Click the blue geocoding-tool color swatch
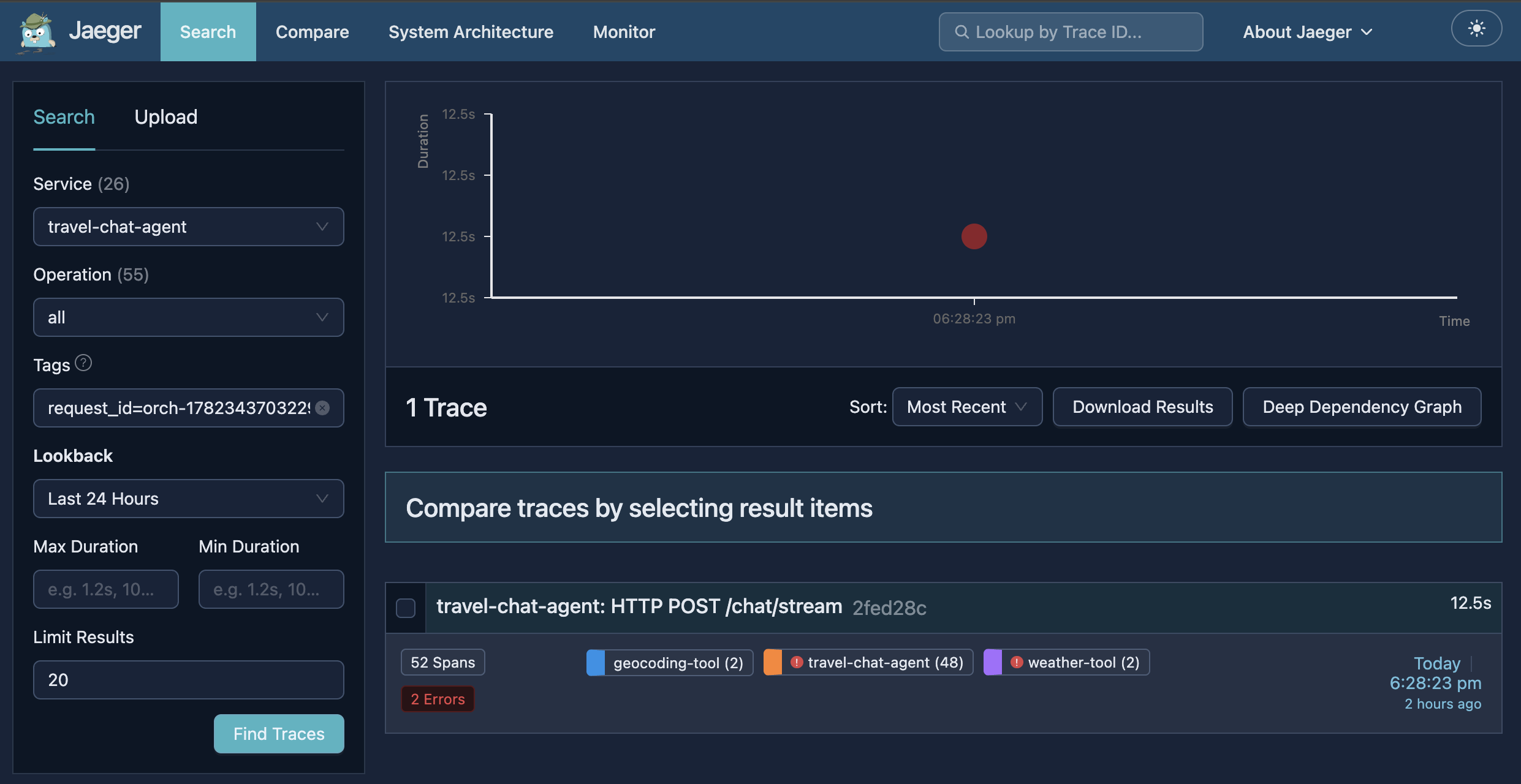This screenshot has height=784, width=1521. tap(596, 662)
